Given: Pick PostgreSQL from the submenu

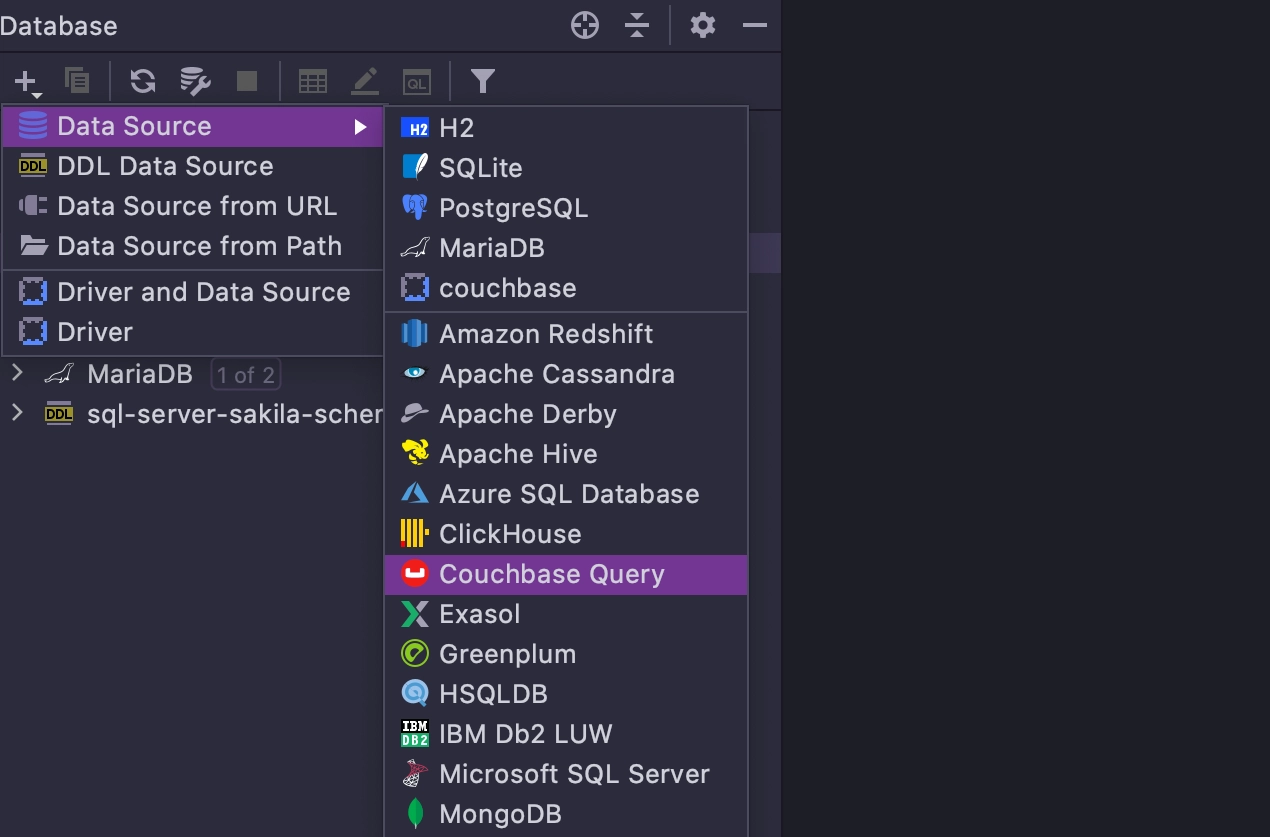Looking at the screenshot, I should tap(566, 208).
